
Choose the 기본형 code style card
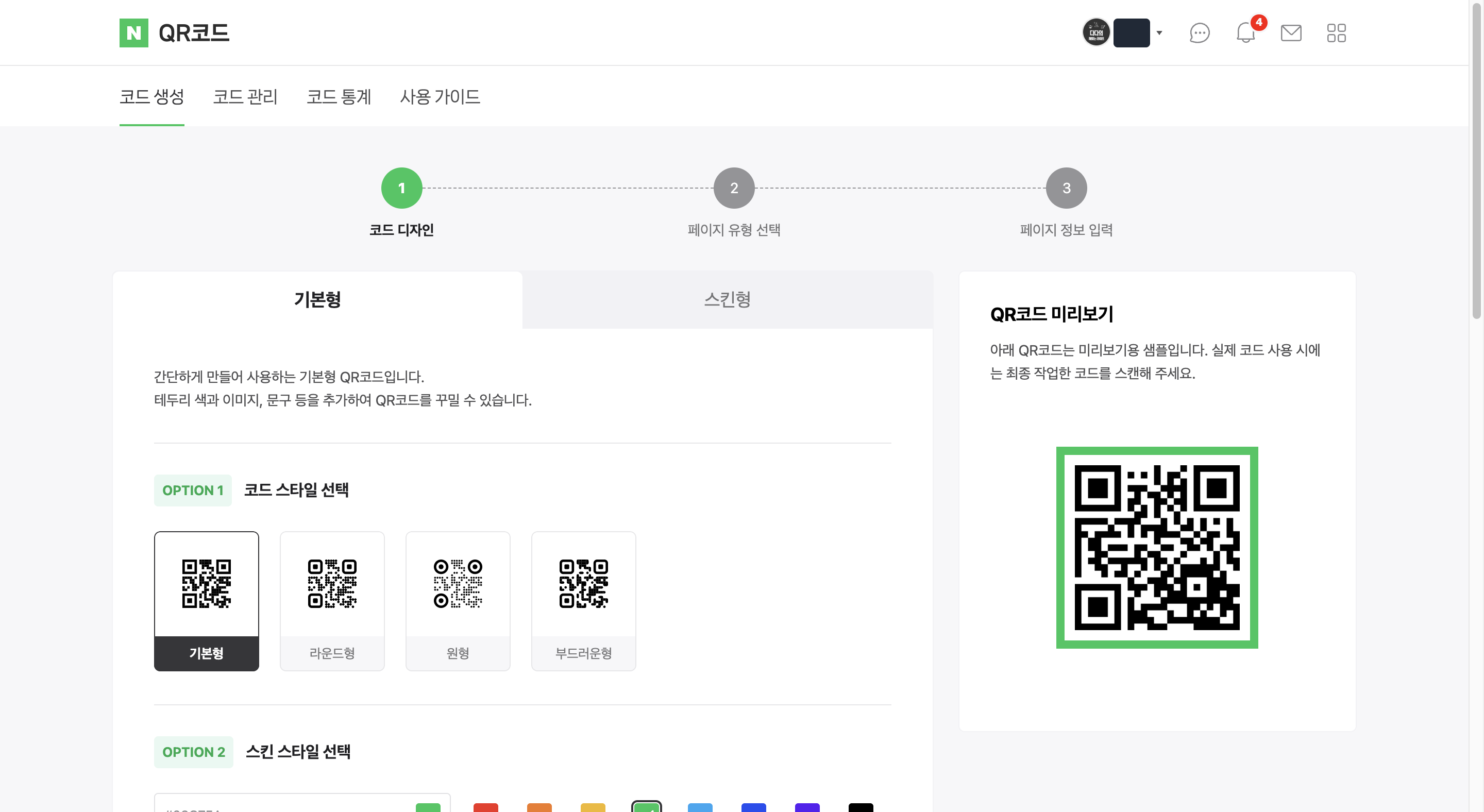pyautogui.click(x=206, y=601)
